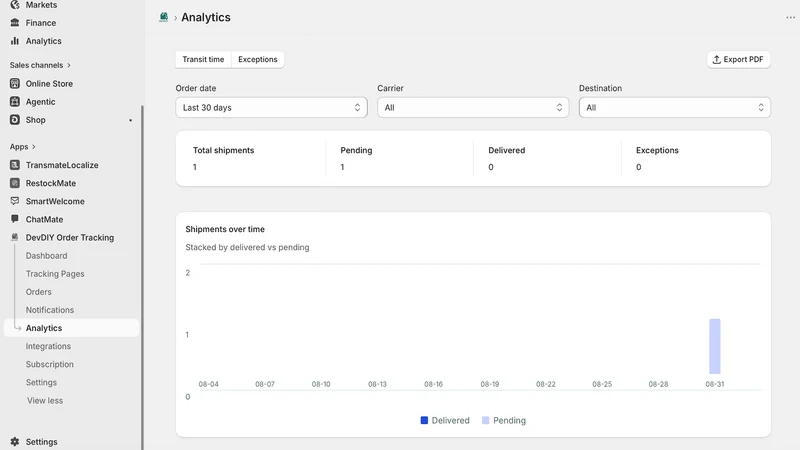Image resolution: width=800 pixels, height=450 pixels.
Task: Click the Shop pin dot indicator
Action: click(131, 120)
